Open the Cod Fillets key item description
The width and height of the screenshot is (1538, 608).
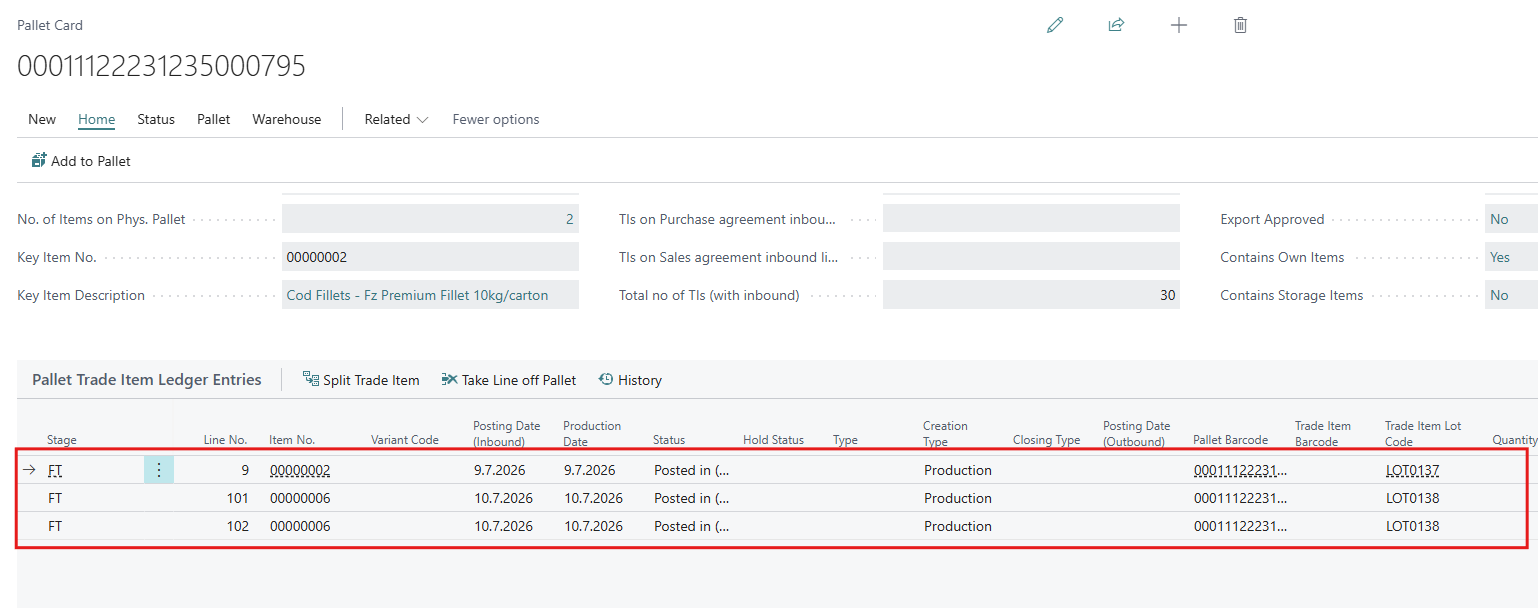(417, 295)
